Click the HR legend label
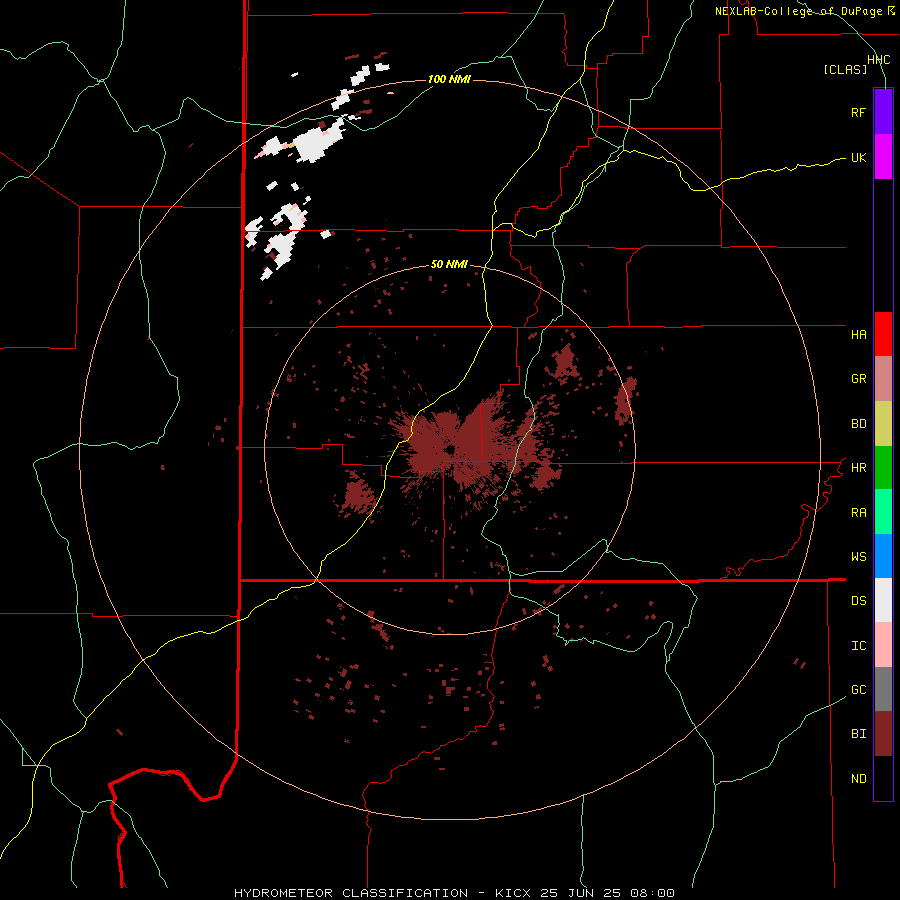Screen dimensions: 900x900 pos(858,468)
